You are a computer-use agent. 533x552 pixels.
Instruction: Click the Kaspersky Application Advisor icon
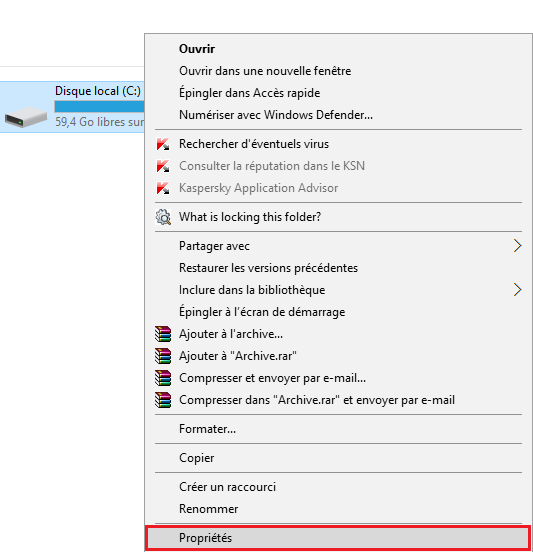point(163,188)
